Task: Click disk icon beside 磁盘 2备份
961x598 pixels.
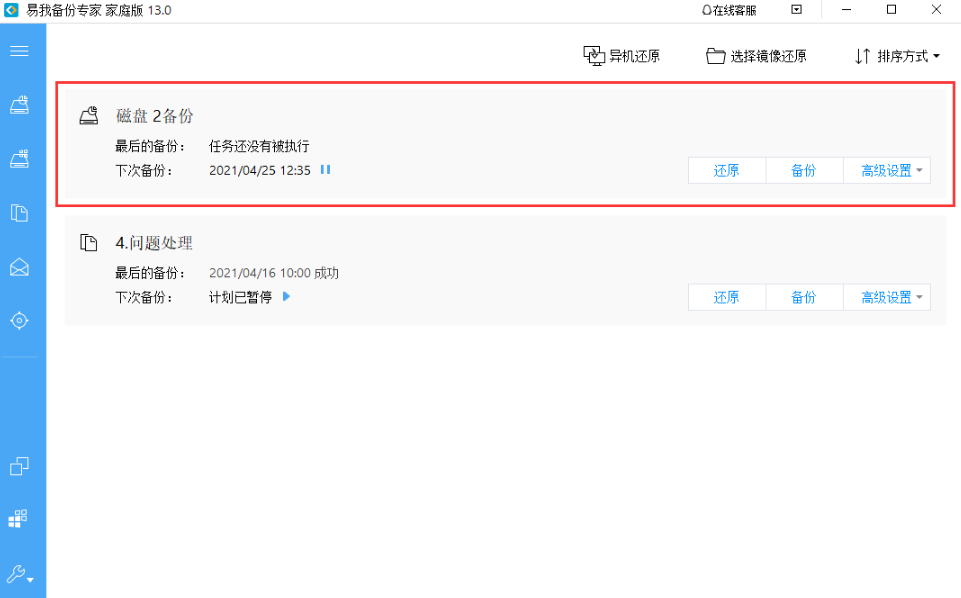Action: click(x=89, y=115)
